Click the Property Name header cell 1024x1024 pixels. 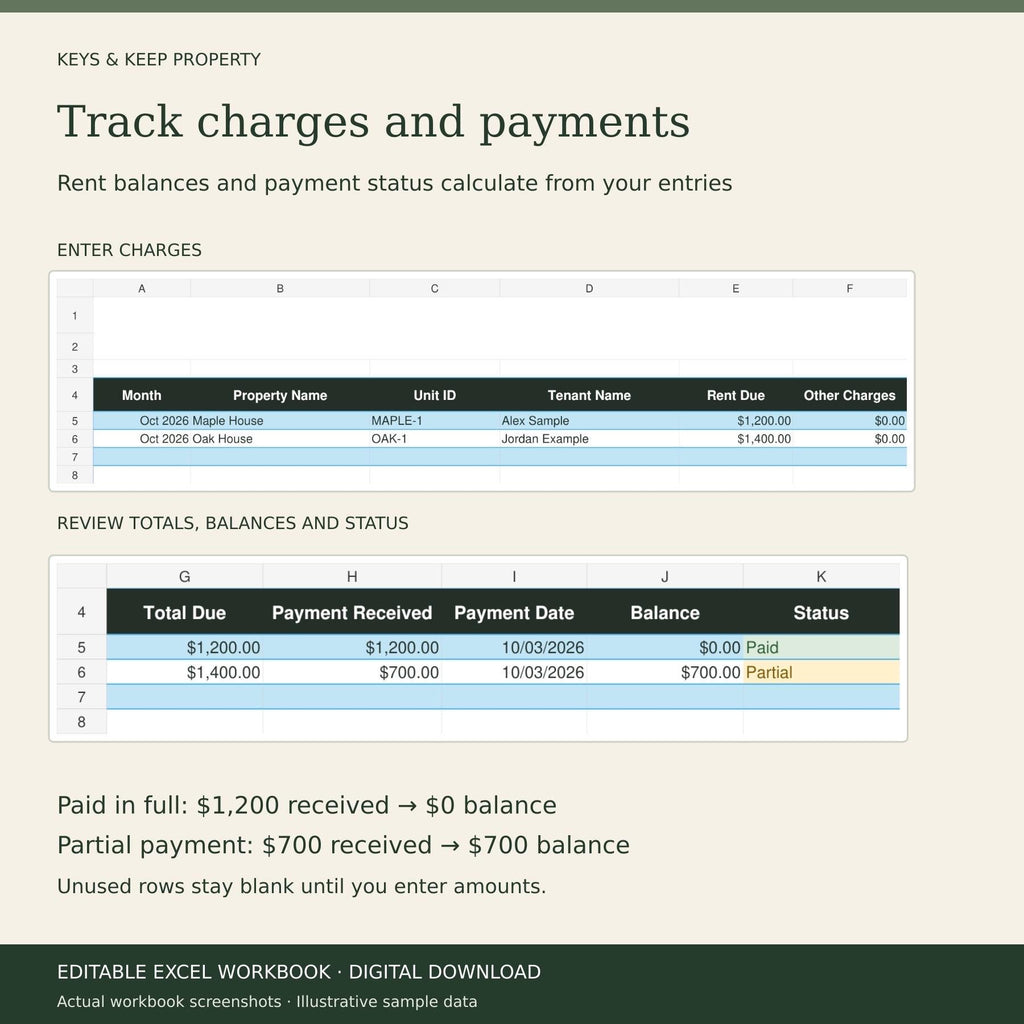280,395
